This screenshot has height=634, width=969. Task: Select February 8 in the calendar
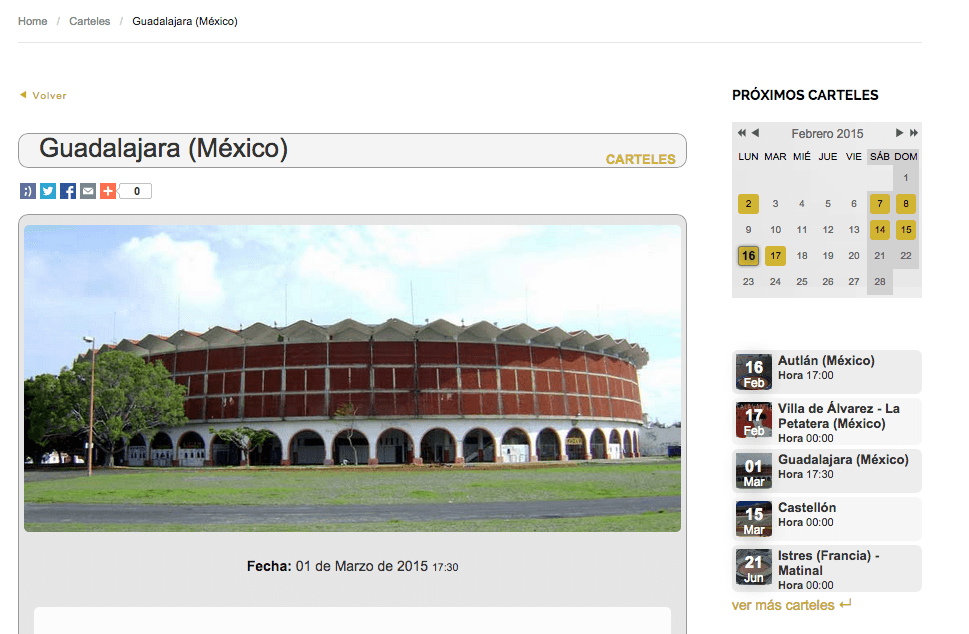click(x=906, y=204)
